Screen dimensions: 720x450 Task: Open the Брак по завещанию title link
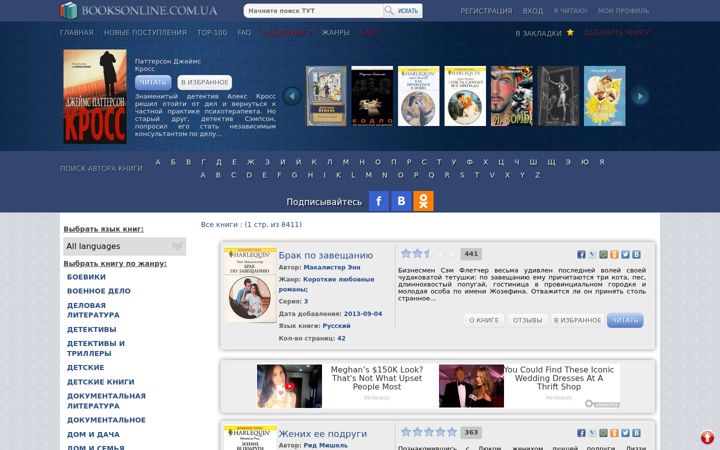tap(326, 255)
